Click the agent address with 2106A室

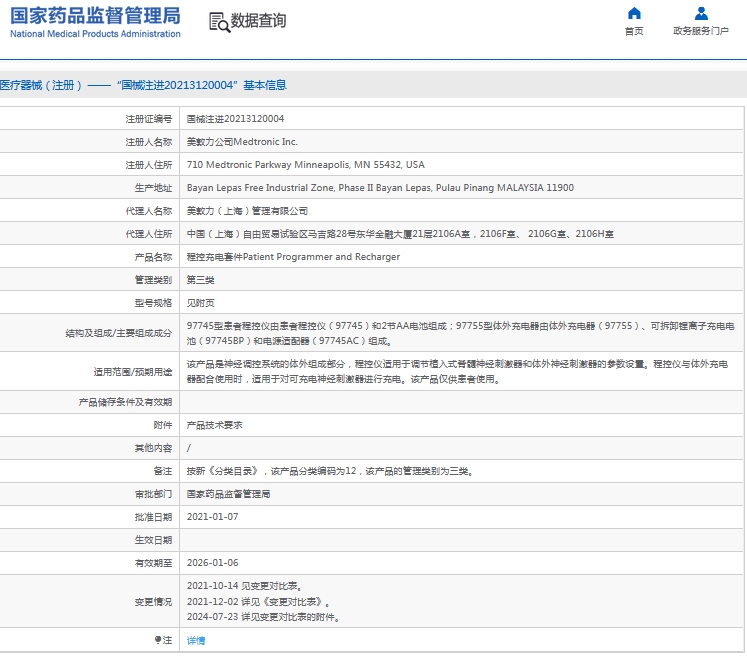pos(400,234)
